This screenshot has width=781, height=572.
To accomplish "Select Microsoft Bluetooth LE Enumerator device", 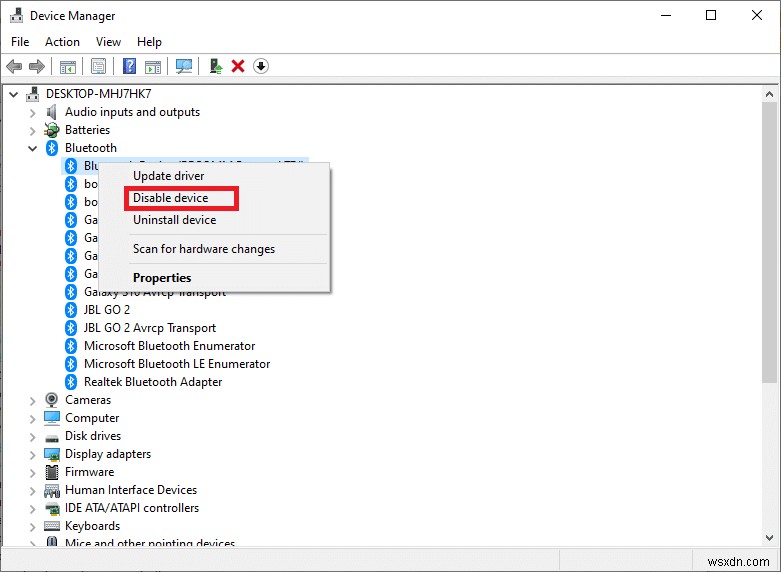I will click(x=177, y=364).
